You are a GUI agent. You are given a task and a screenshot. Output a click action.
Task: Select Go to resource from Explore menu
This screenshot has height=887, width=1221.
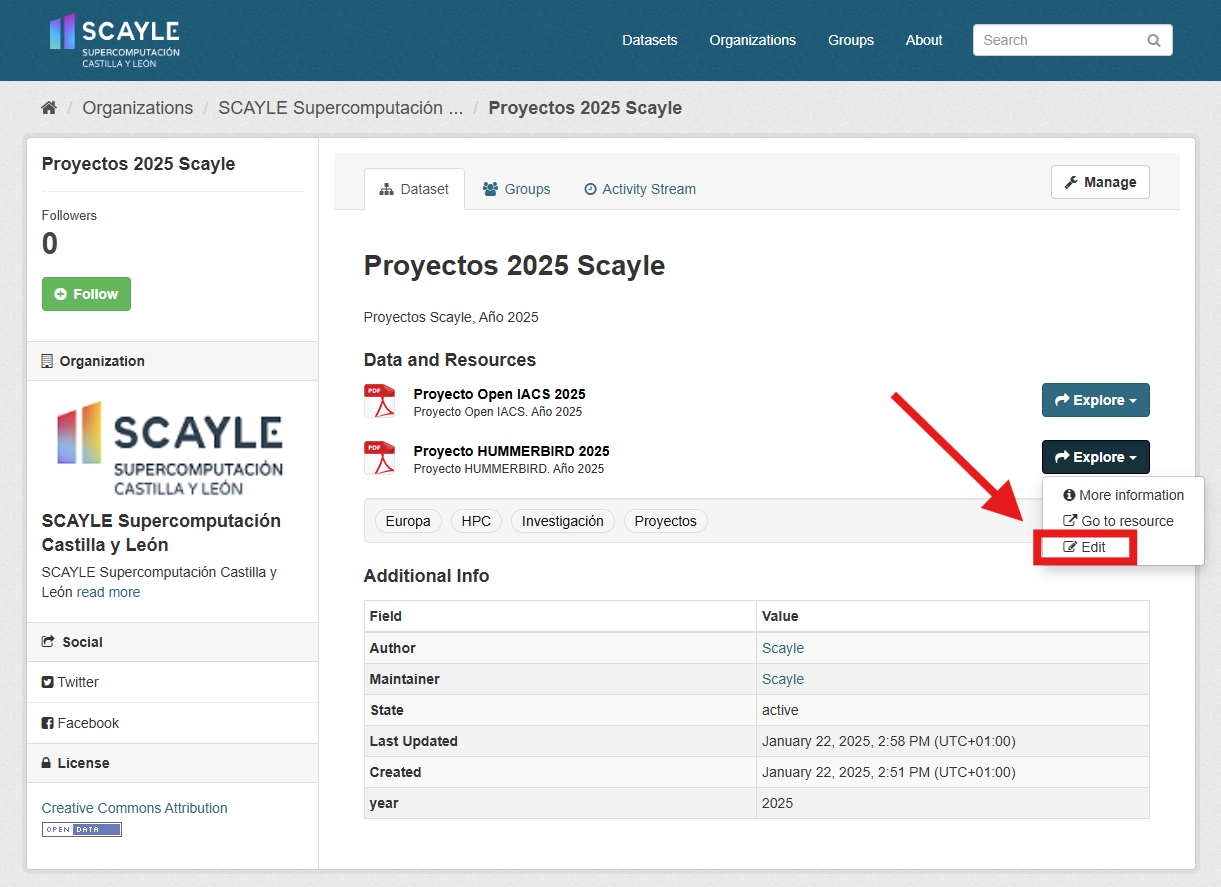tap(1123, 521)
